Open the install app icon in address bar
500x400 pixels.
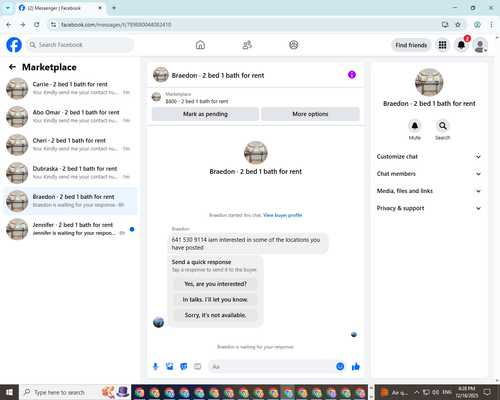click(445, 25)
